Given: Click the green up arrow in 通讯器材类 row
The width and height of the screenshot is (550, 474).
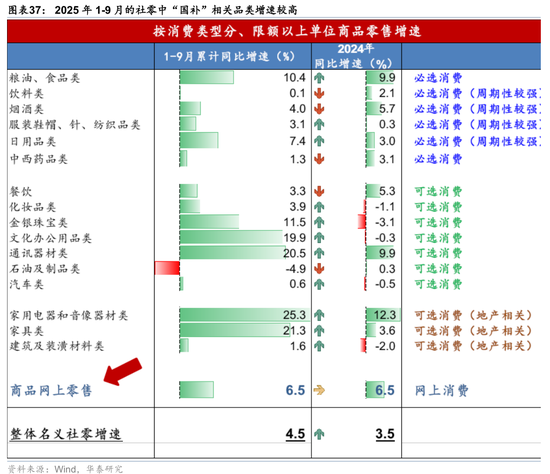Looking at the screenshot, I should click(x=319, y=253).
